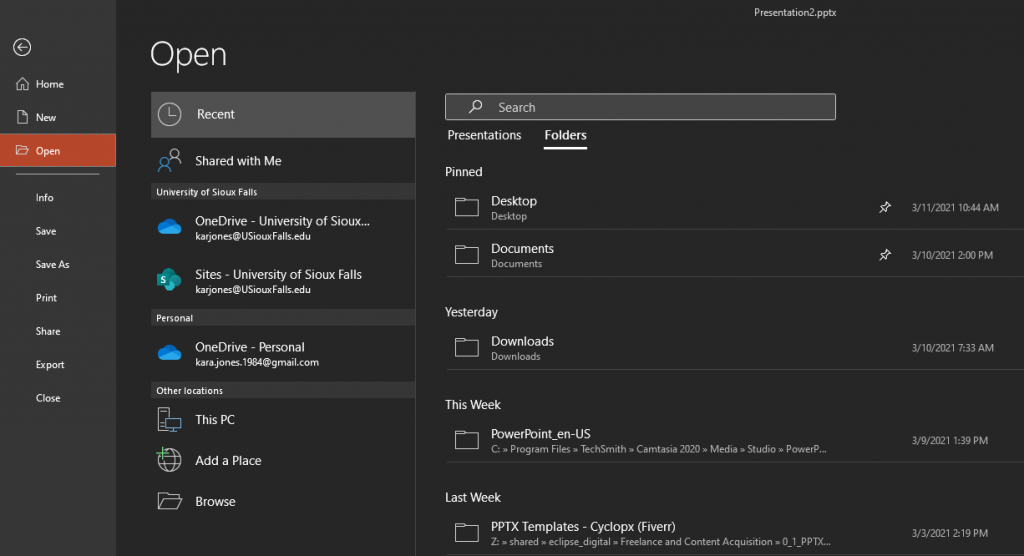This screenshot has height=556, width=1024.
Task: Click the OneDrive Personal cloud icon
Action: (x=170, y=353)
